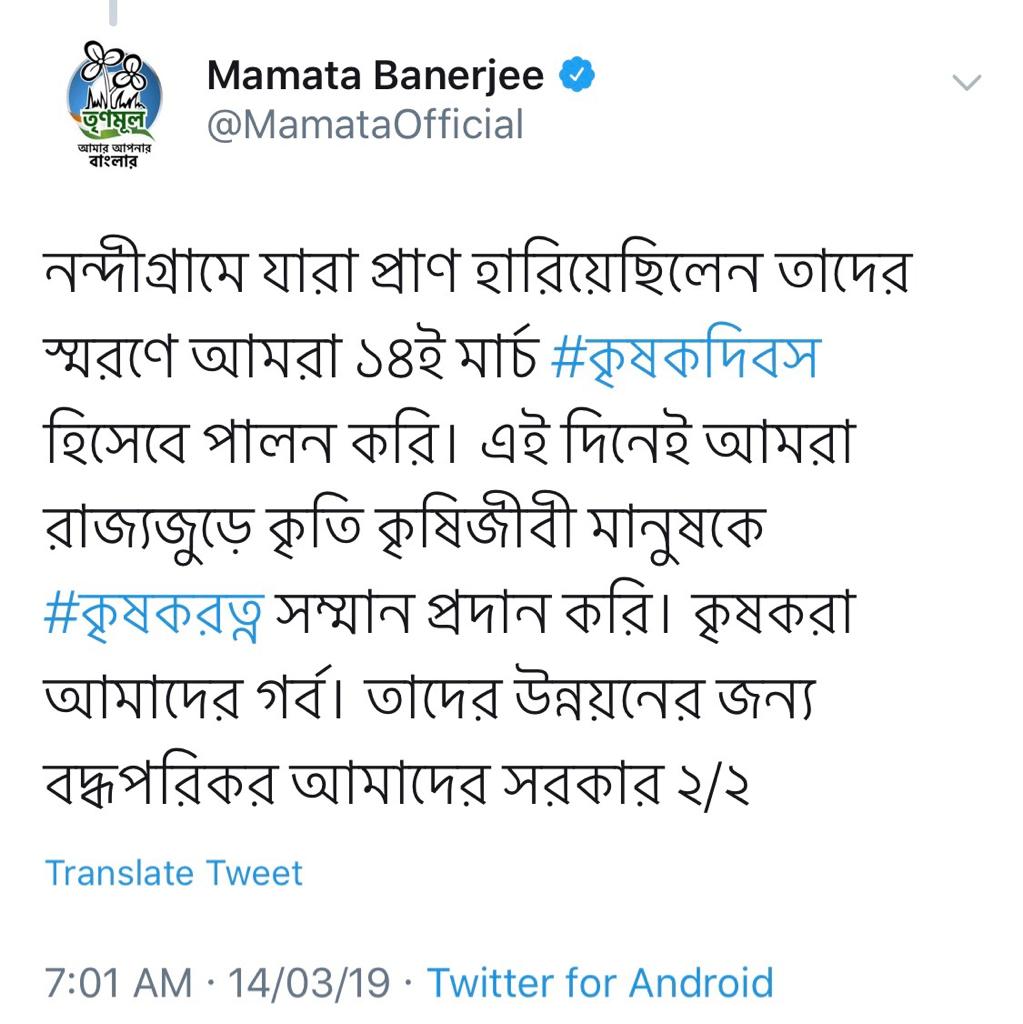Click the 14/03/19 date

point(308,983)
